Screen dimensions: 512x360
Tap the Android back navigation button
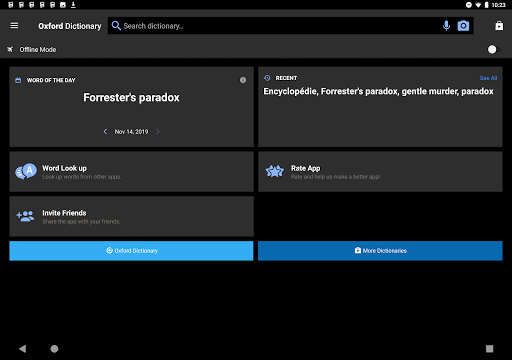pyautogui.click(x=22, y=349)
